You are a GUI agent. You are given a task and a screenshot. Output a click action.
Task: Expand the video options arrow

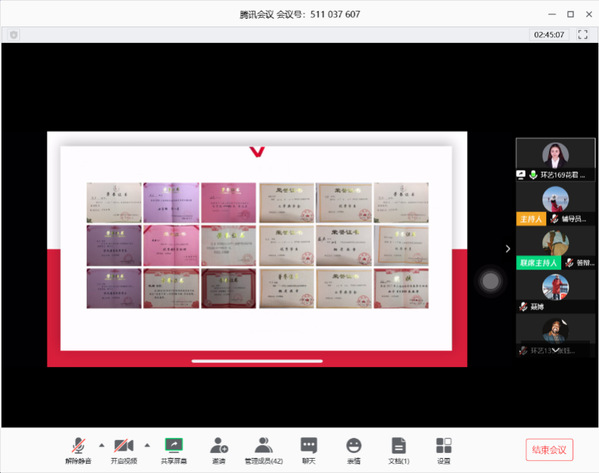[147, 445]
